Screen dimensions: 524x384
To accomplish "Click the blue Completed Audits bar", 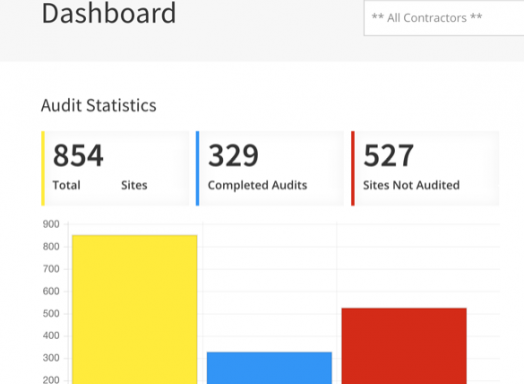I will 269,368.
